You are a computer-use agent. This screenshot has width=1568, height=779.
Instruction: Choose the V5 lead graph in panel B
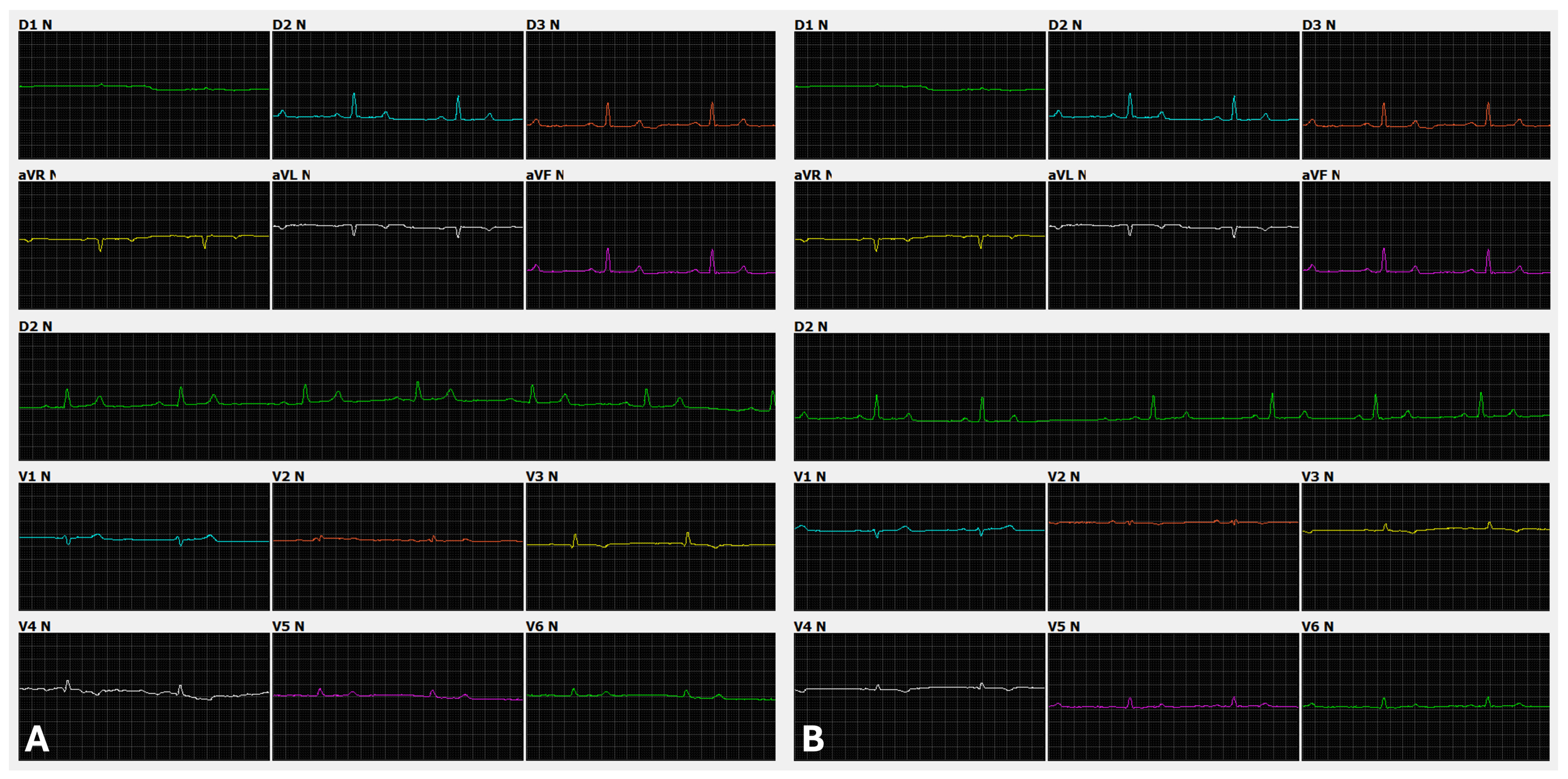(x=1173, y=697)
